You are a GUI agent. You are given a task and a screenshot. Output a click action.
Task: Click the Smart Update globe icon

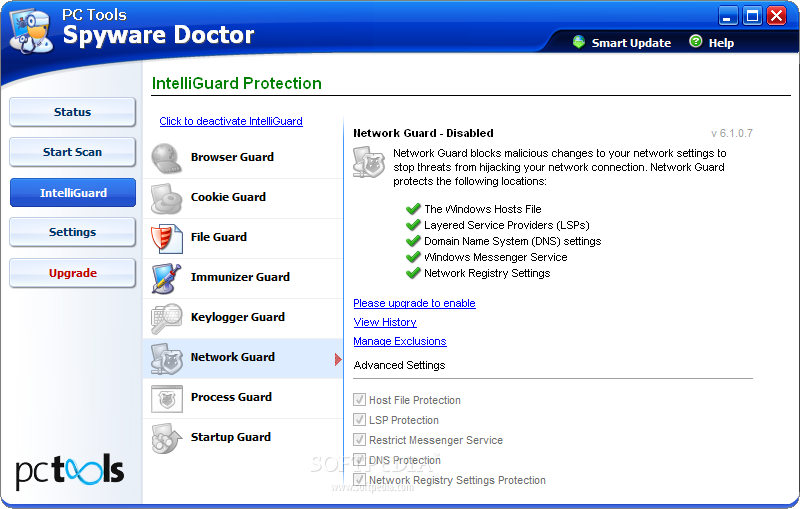point(579,42)
